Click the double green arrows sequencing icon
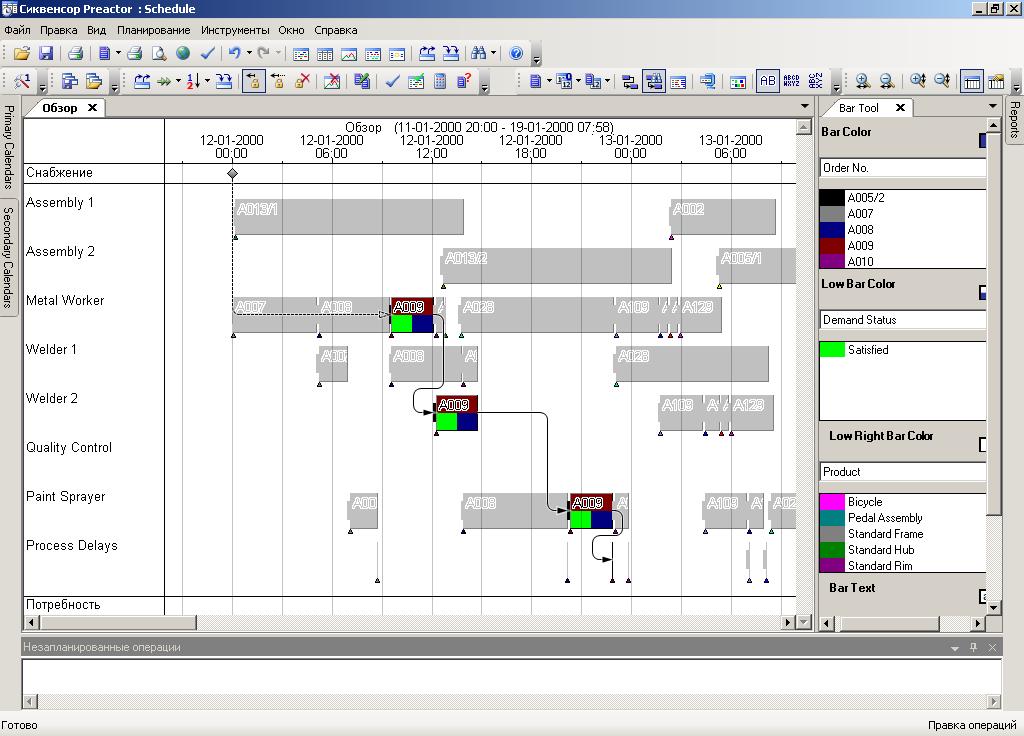The image size is (1024, 736). [x=164, y=82]
